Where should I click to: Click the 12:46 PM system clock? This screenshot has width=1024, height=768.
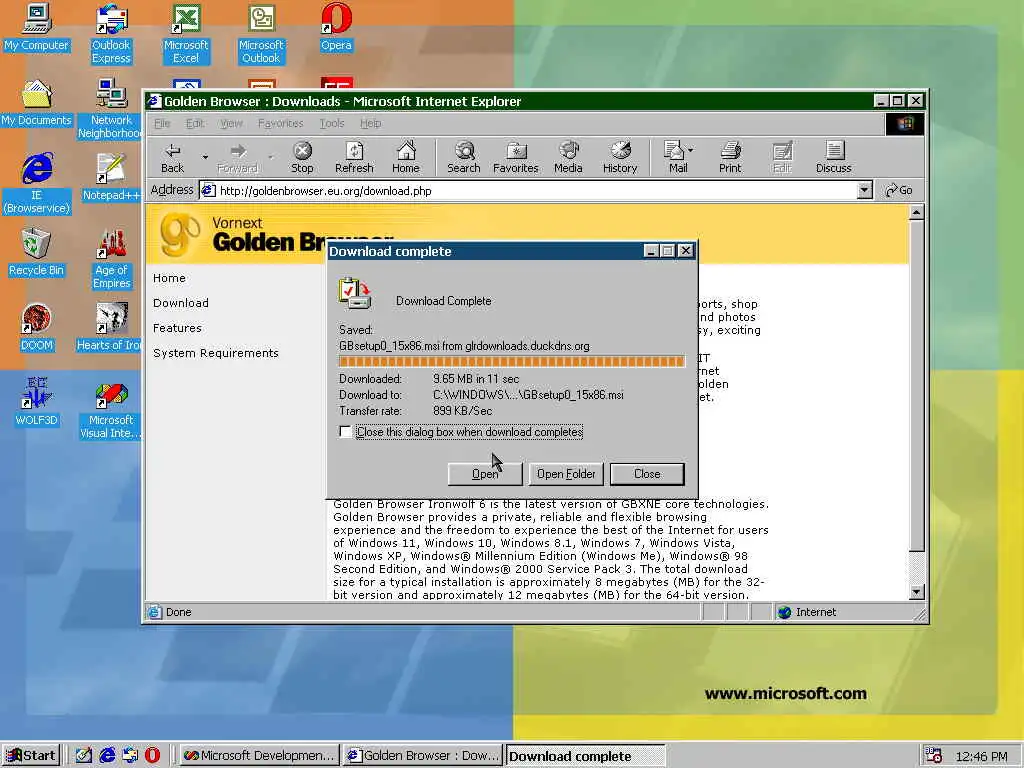click(x=982, y=756)
